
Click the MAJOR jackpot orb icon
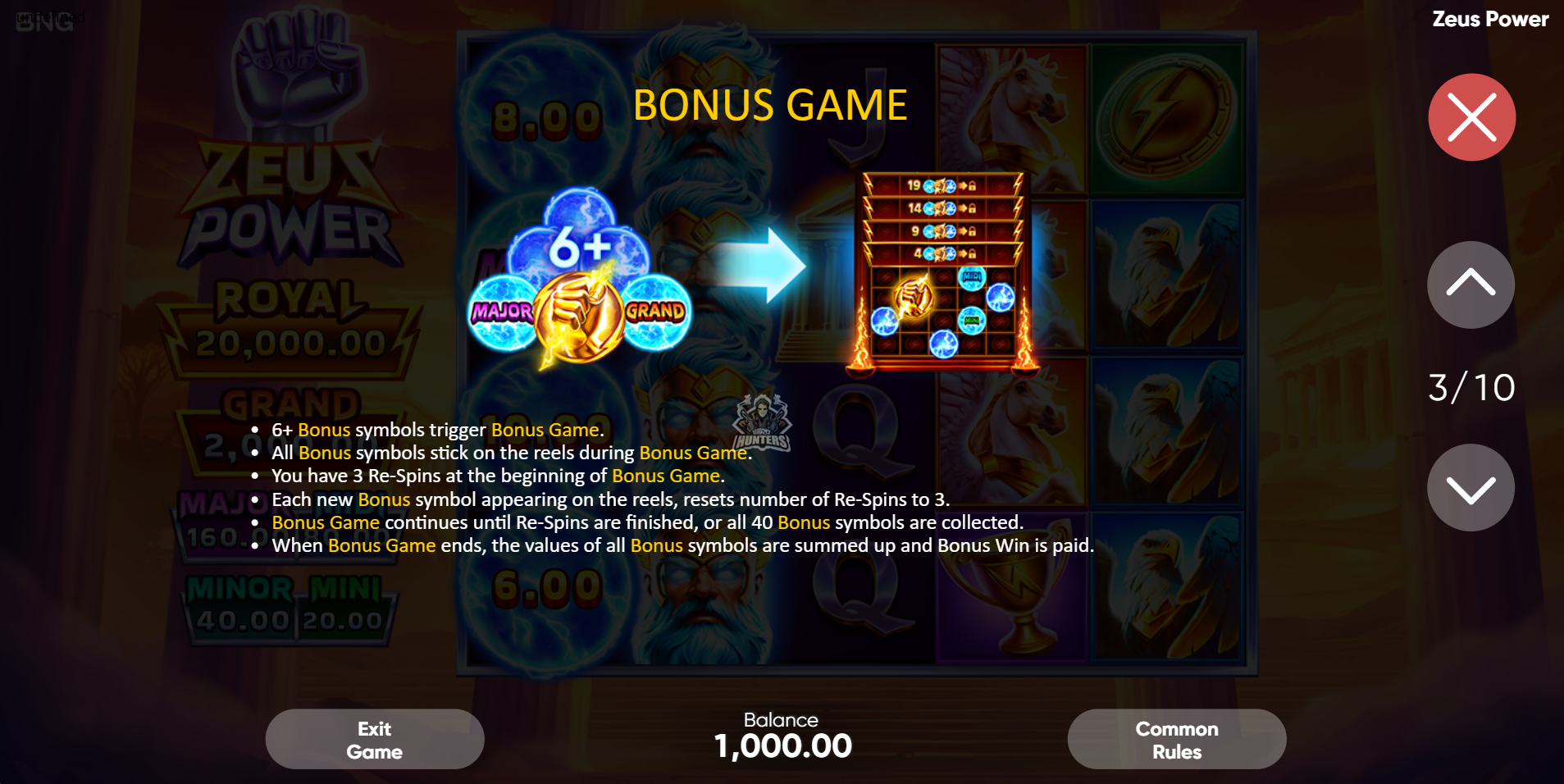tap(501, 312)
